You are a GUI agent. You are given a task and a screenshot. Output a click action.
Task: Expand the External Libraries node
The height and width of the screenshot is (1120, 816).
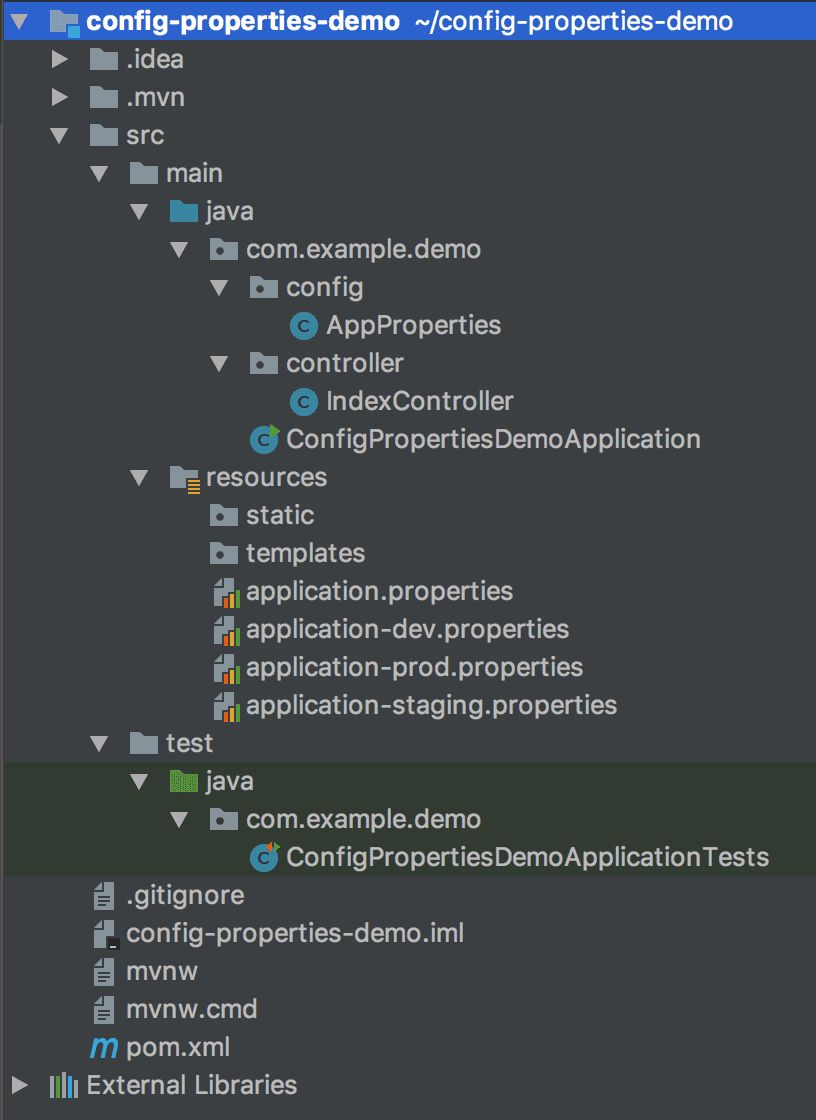click(x=18, y=1085)
